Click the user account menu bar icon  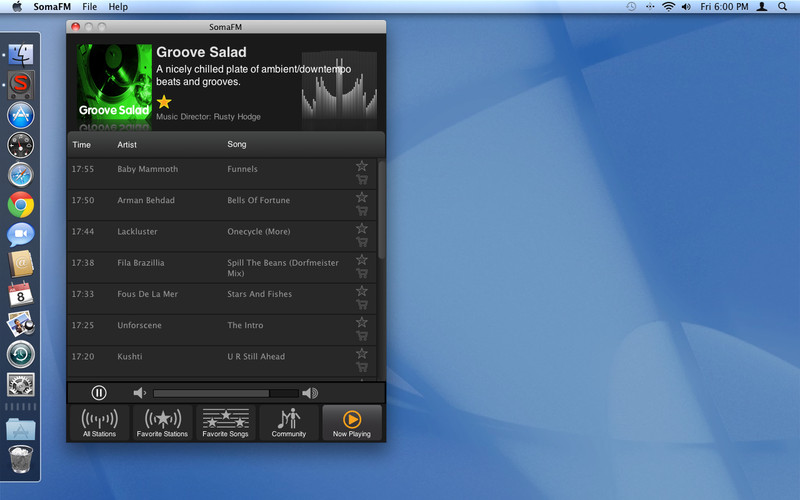point(762,7)
